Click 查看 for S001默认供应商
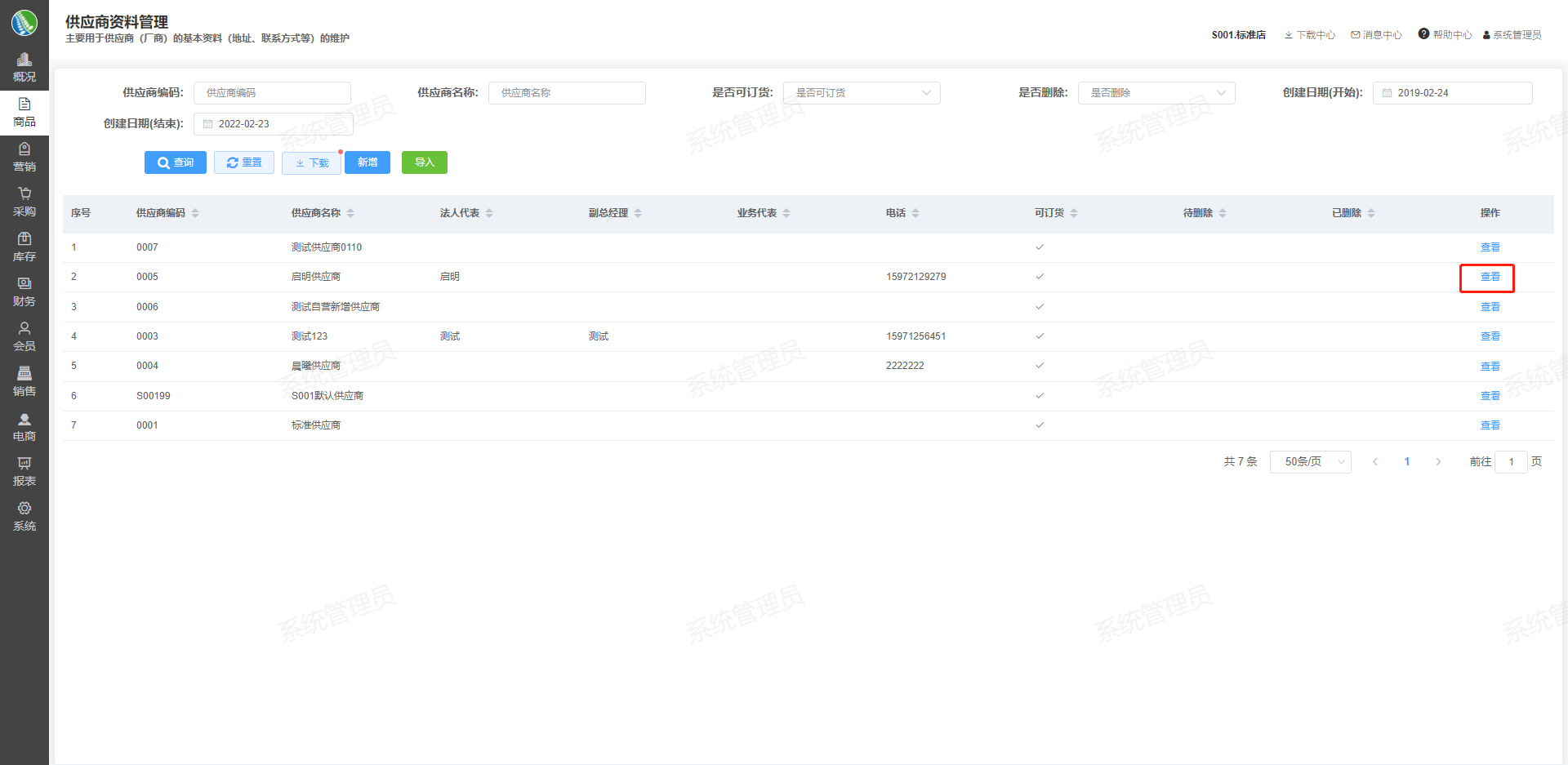Viewport: 1568px width, 765px height. (x=1490, y=396)
